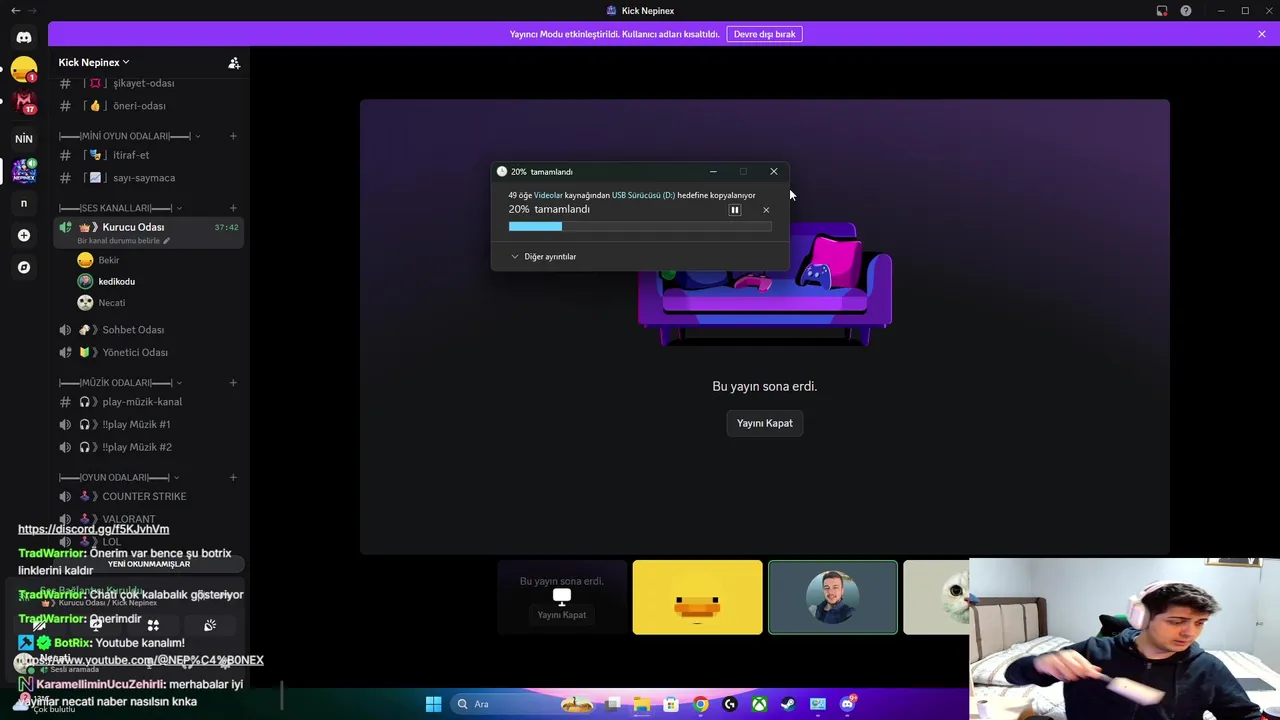
Task: Click Devre dışı bırak button in banner
Action: [x=764, y=34]
